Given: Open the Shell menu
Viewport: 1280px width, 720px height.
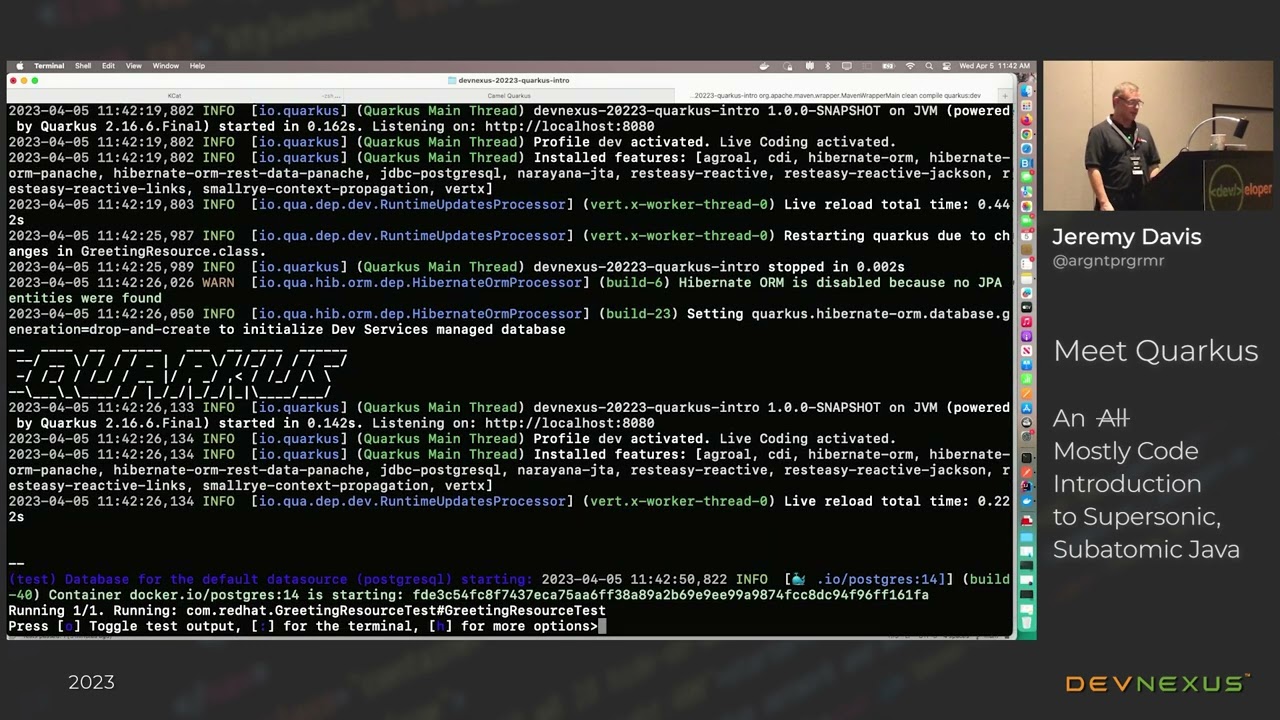Looking at the screenshot, I should point(83,66).
